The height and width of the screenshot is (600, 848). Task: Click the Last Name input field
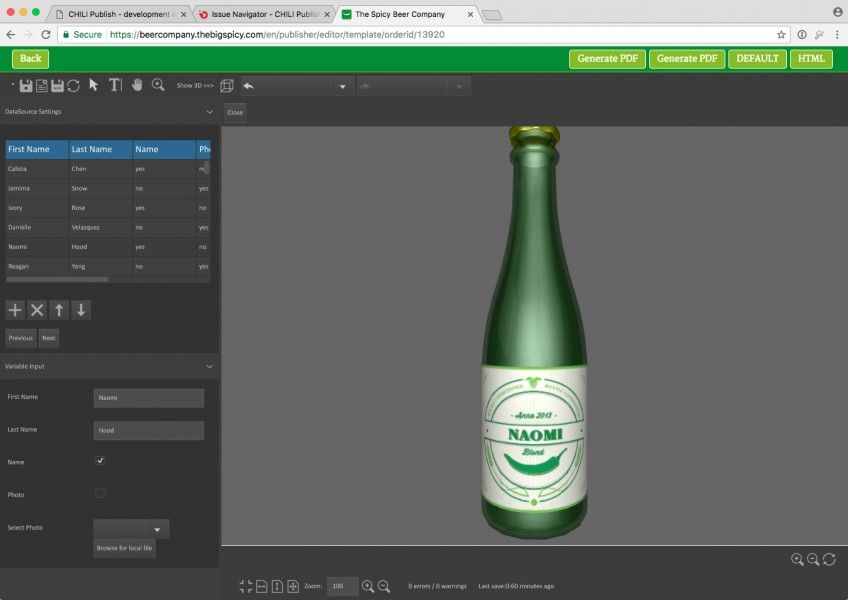(x=149, y=431)
